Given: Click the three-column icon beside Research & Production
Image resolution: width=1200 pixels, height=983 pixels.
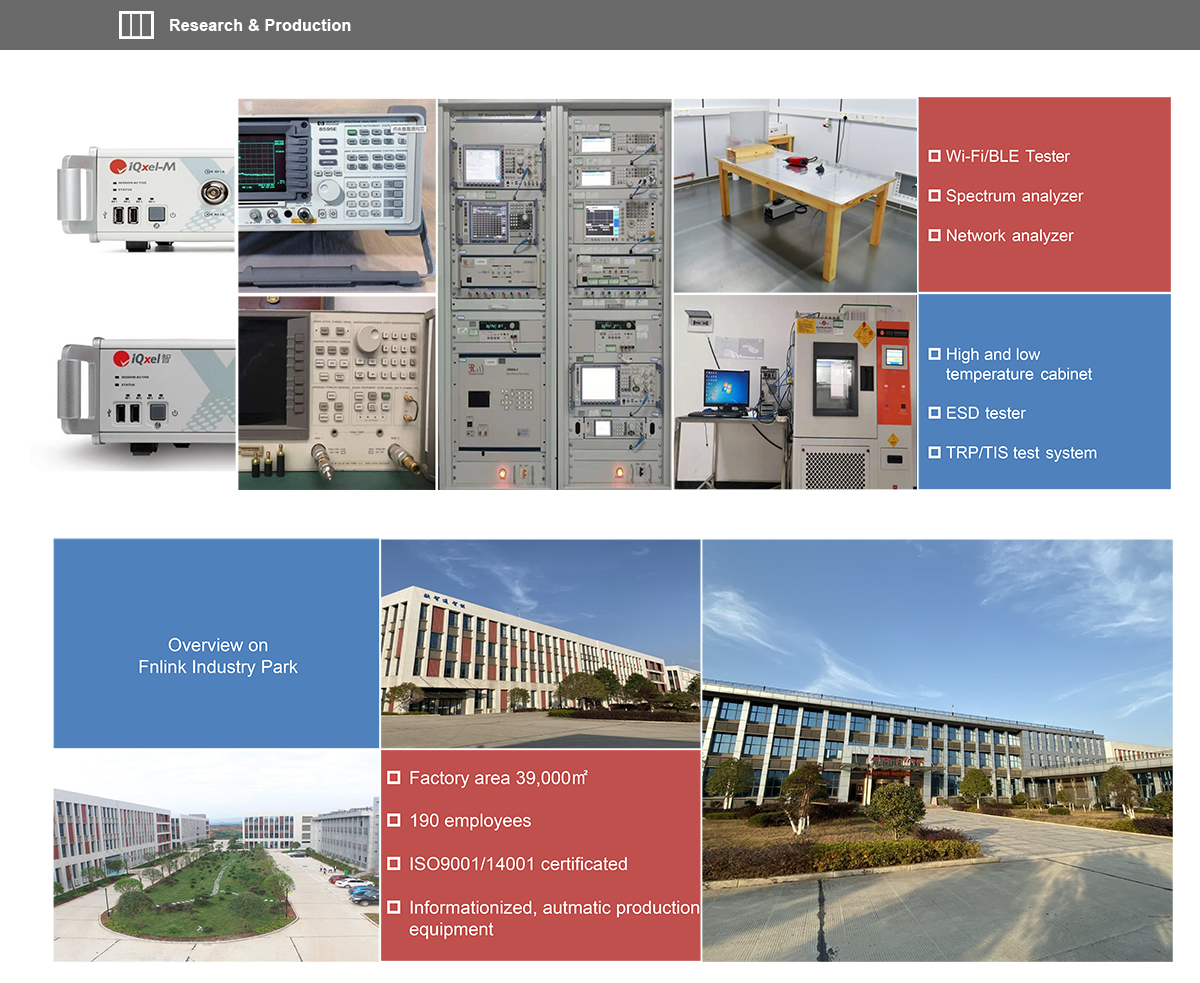Looking at the screenshot, I should pyautogui.click(x=136, y=25).
